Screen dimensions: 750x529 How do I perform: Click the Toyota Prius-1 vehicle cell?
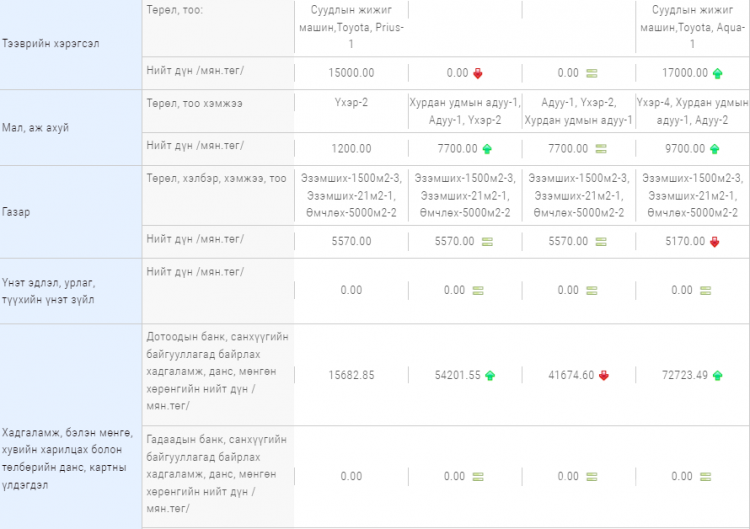point(351,28)
